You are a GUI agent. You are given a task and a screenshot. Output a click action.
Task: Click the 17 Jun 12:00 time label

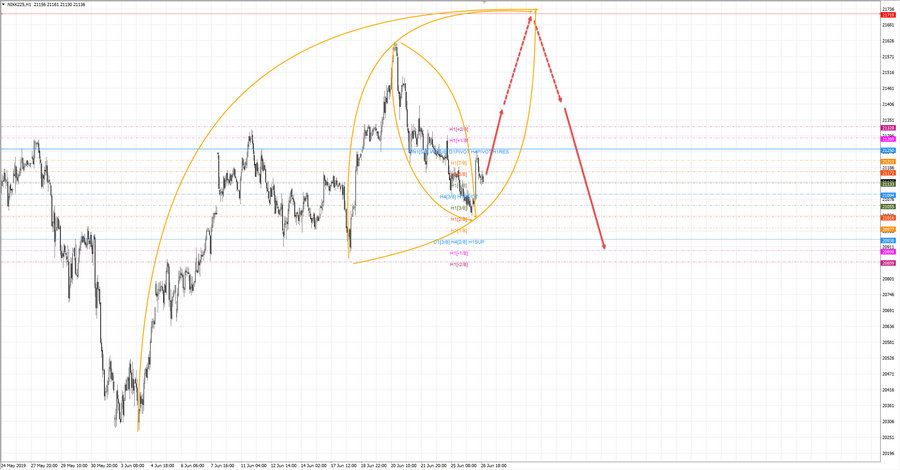[344, 465]
